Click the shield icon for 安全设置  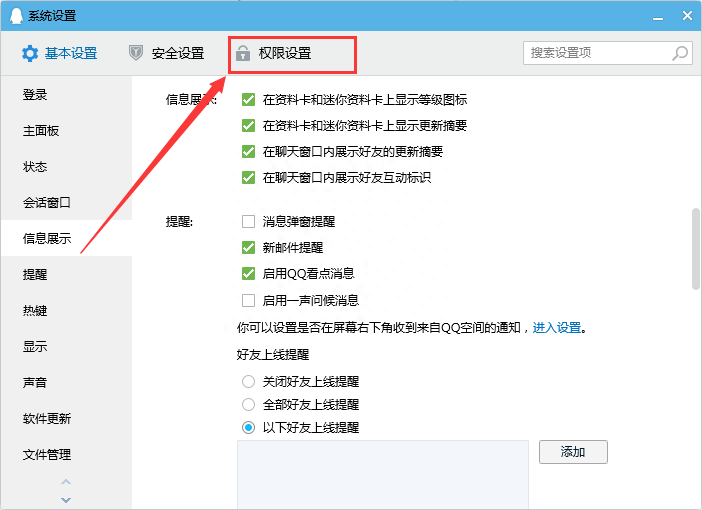(137, 53)
